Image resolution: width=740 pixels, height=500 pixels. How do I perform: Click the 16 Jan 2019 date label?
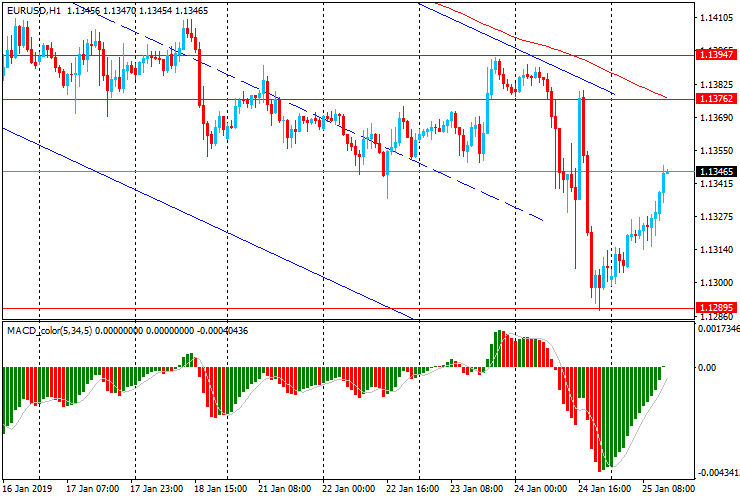click(x=27, y=489)
